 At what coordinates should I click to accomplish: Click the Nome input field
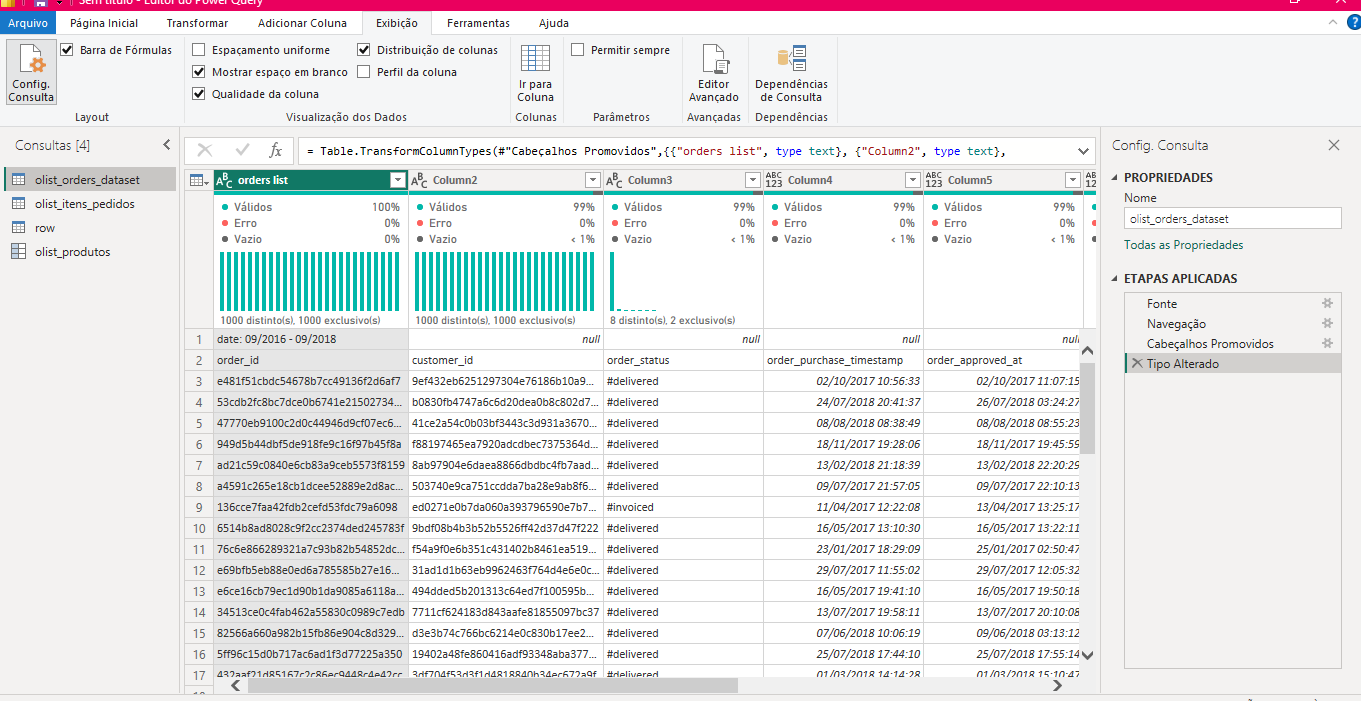pyautogui.click(x=1232, y=218)
